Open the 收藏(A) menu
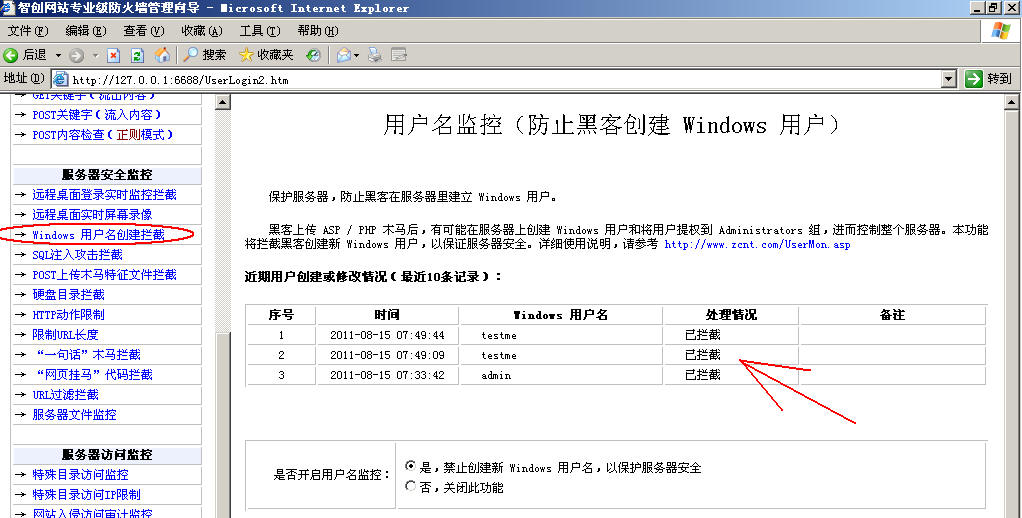Image resolution: width=1022 pixels, height=518 pixels. click(201, 31)
